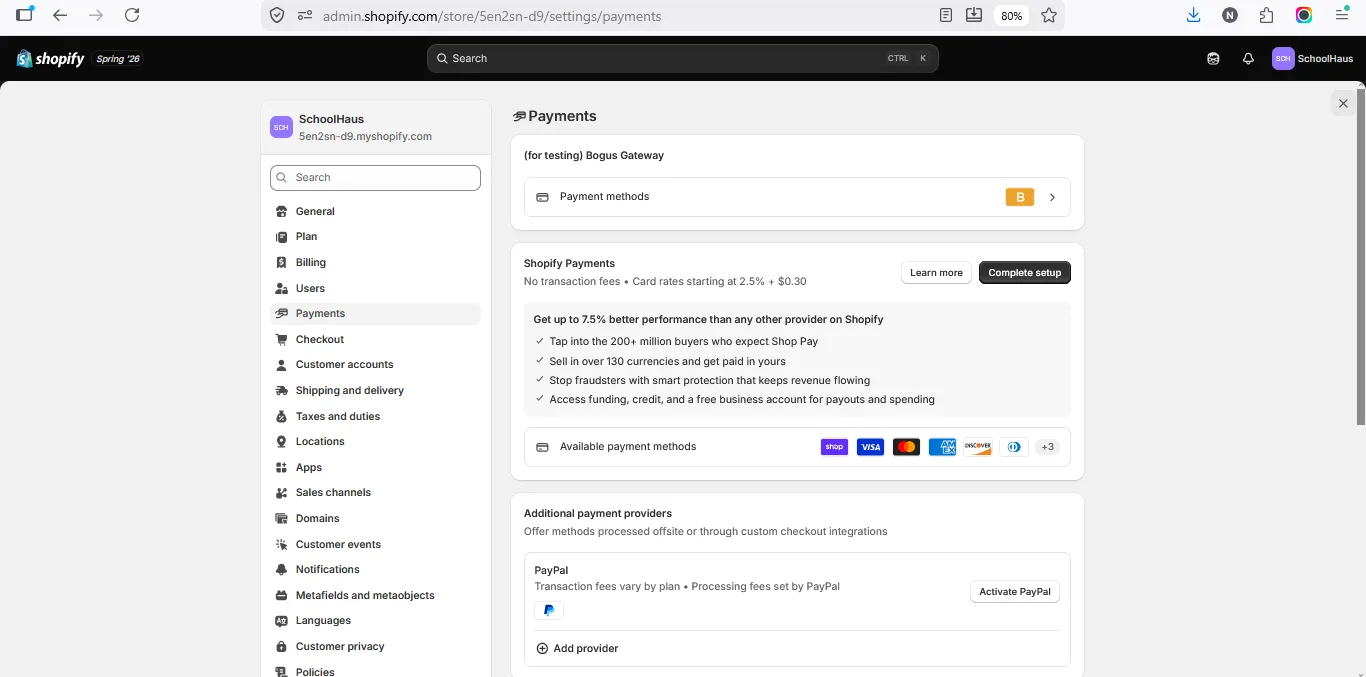Image resolution: width=1366 pixels, height=677 pixels.
Task: Bookmark this page with star icon
Action: [x=1049, y=16]
